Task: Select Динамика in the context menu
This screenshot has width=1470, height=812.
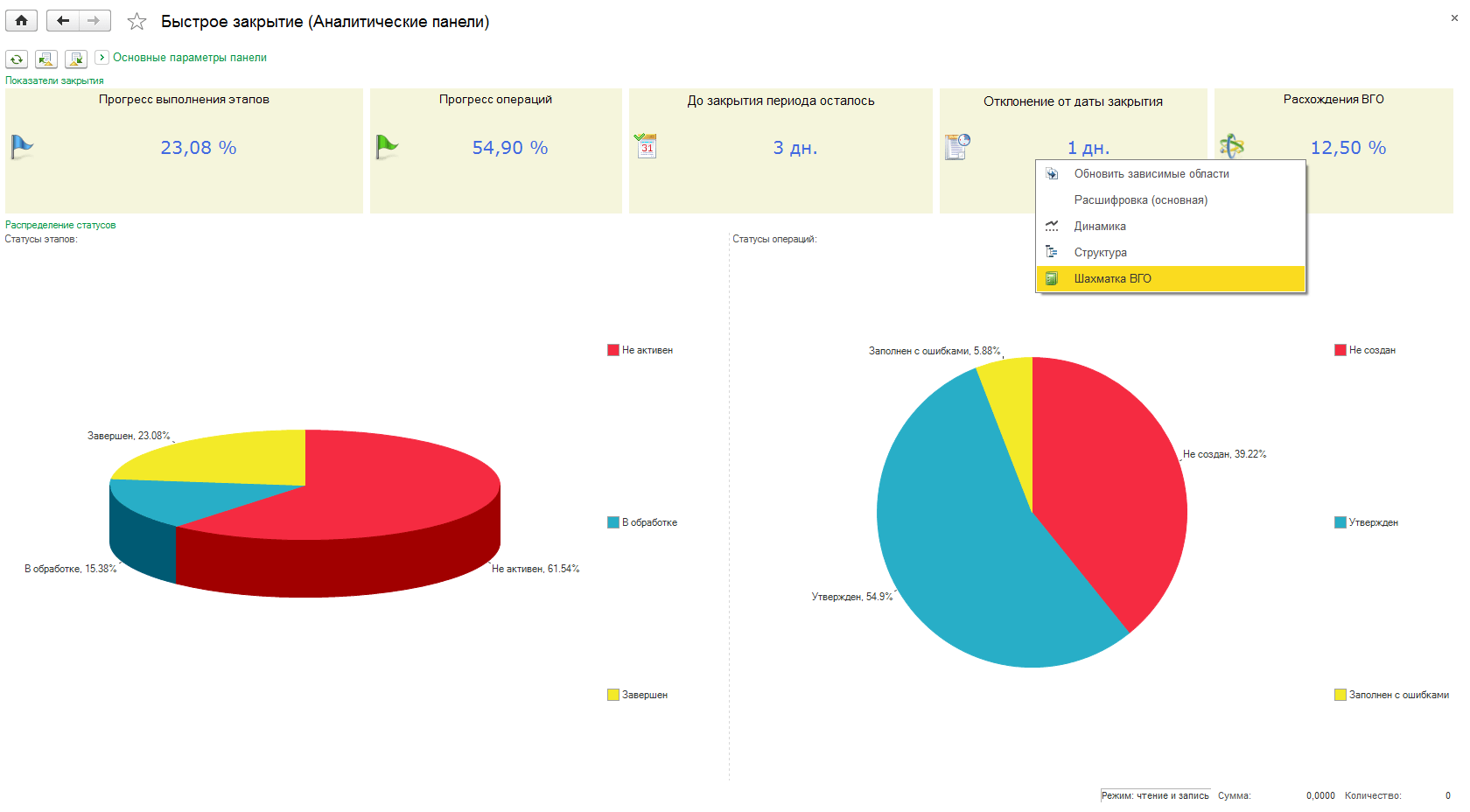Action: 1100,227
